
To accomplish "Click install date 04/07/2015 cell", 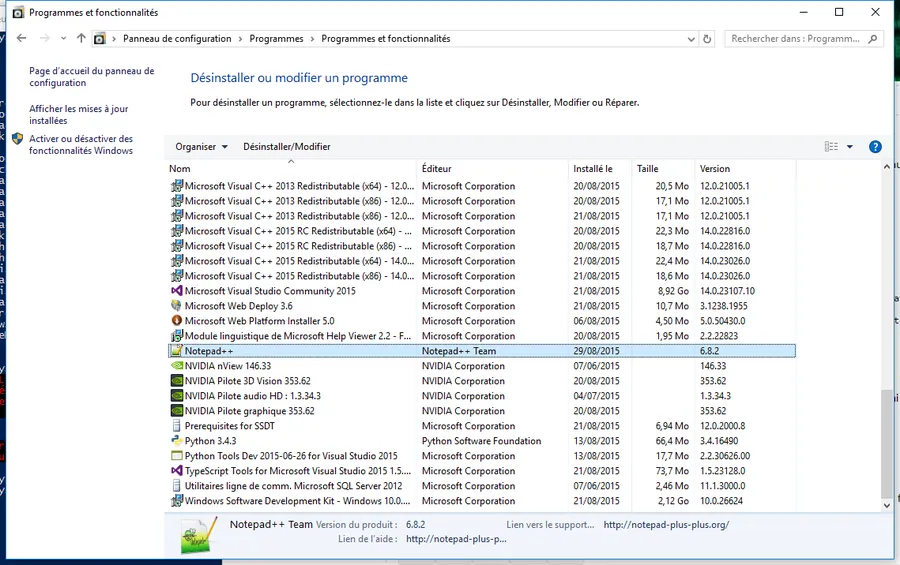I will tap(596, 396).
